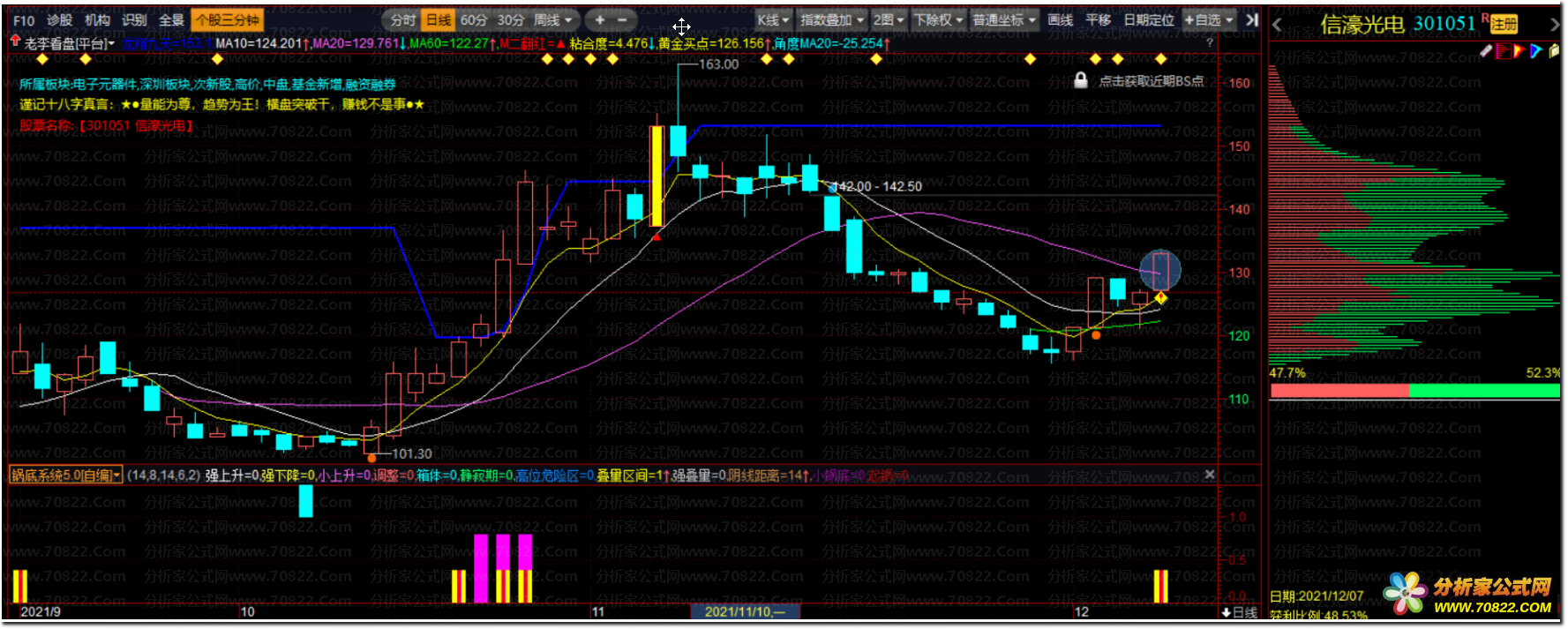This screenshot has width=1568, height=629.
Task: Open the K线 chart type dropdown
Action: click(x=774, y=20)
